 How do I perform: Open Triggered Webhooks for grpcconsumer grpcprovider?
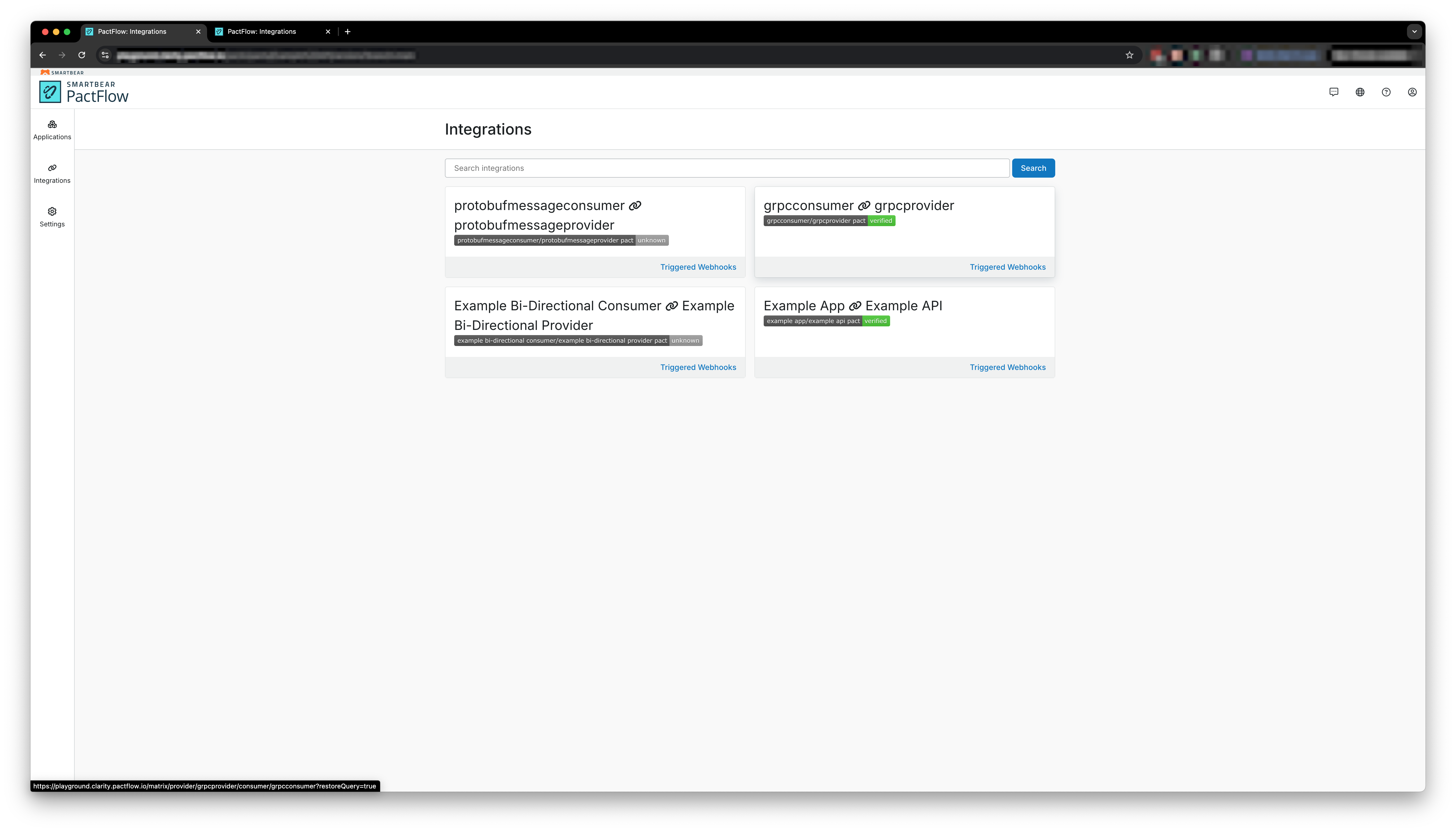click(1008, 267)
